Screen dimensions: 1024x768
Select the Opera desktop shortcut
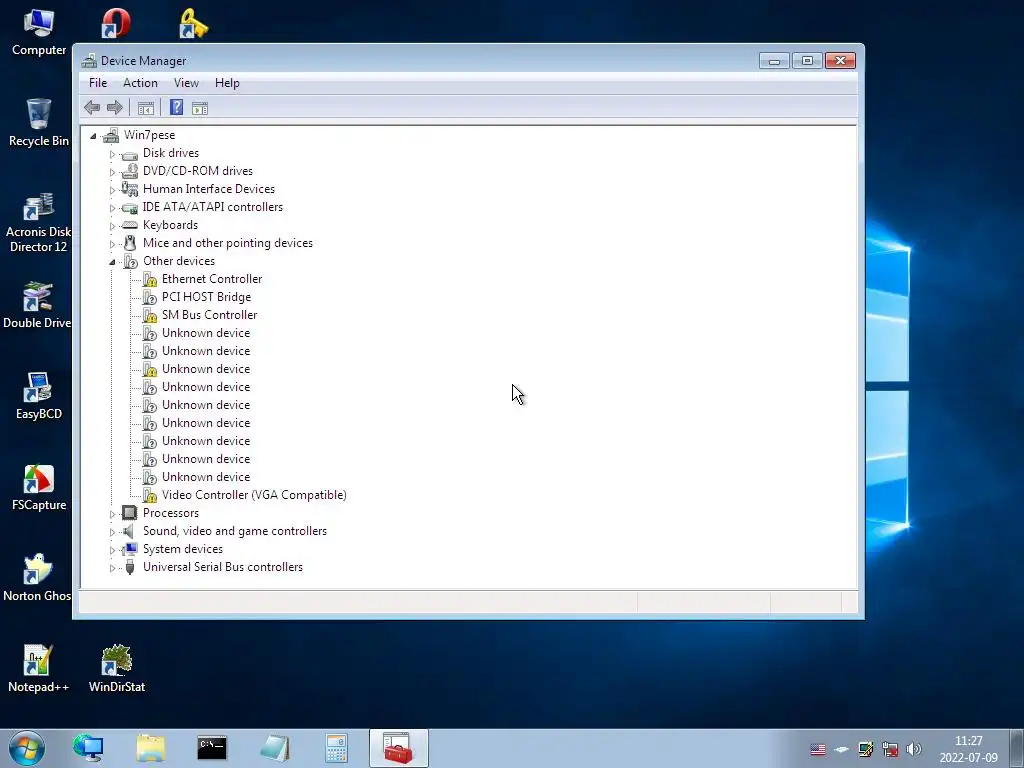[x=116, y=23]
